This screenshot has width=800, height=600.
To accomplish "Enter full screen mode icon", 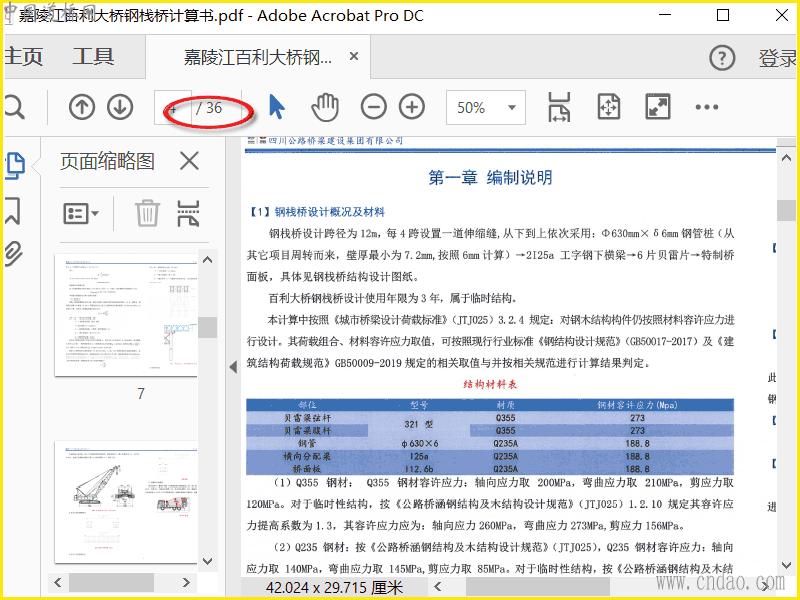I will [x=658, y=107].
